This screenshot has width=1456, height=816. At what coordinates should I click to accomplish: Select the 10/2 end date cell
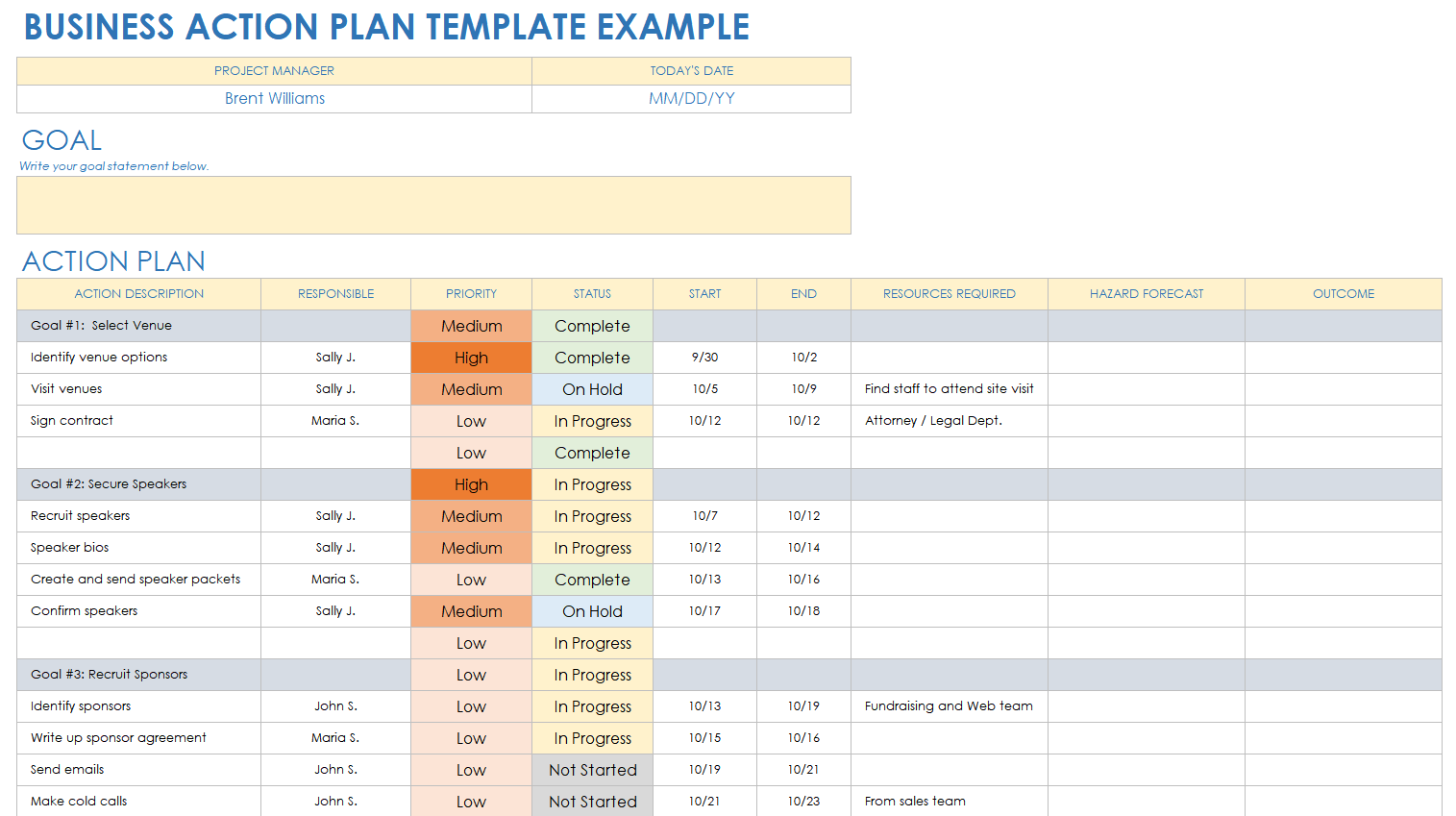[x=803, y=358]
